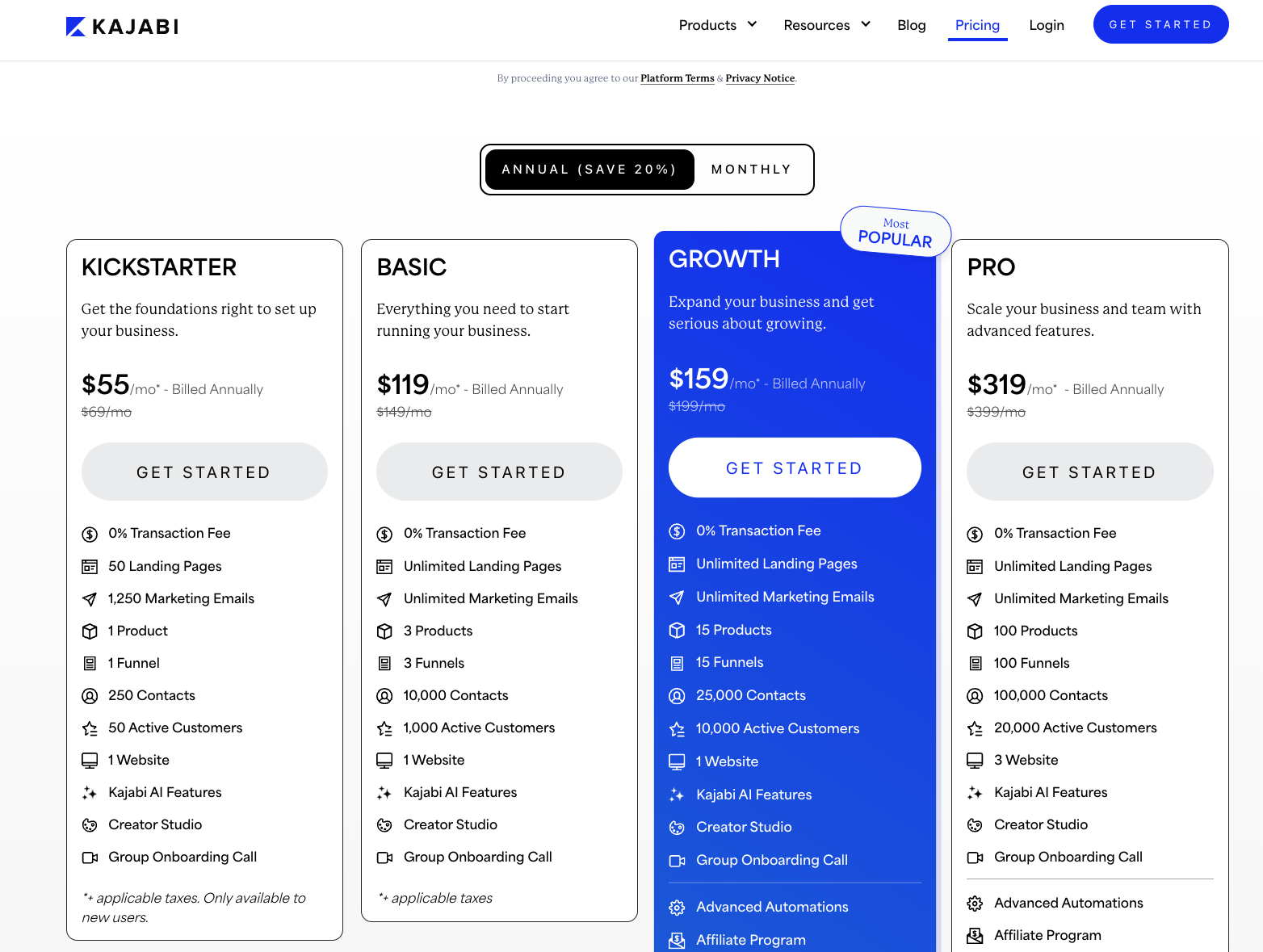The width and height of the screenshot is (1263, 952).
Task: Click Kickstarter 50 Active Customers star icon
Action: [90, 728]
